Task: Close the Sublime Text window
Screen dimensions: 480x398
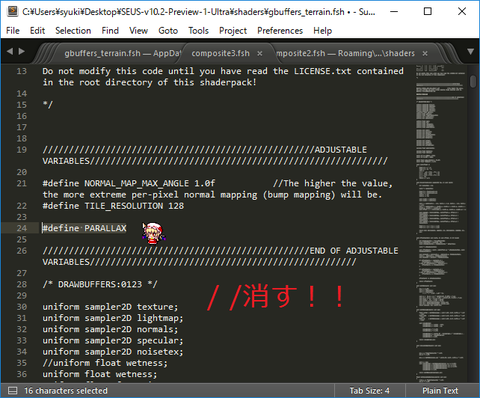Action: point(462,11)
